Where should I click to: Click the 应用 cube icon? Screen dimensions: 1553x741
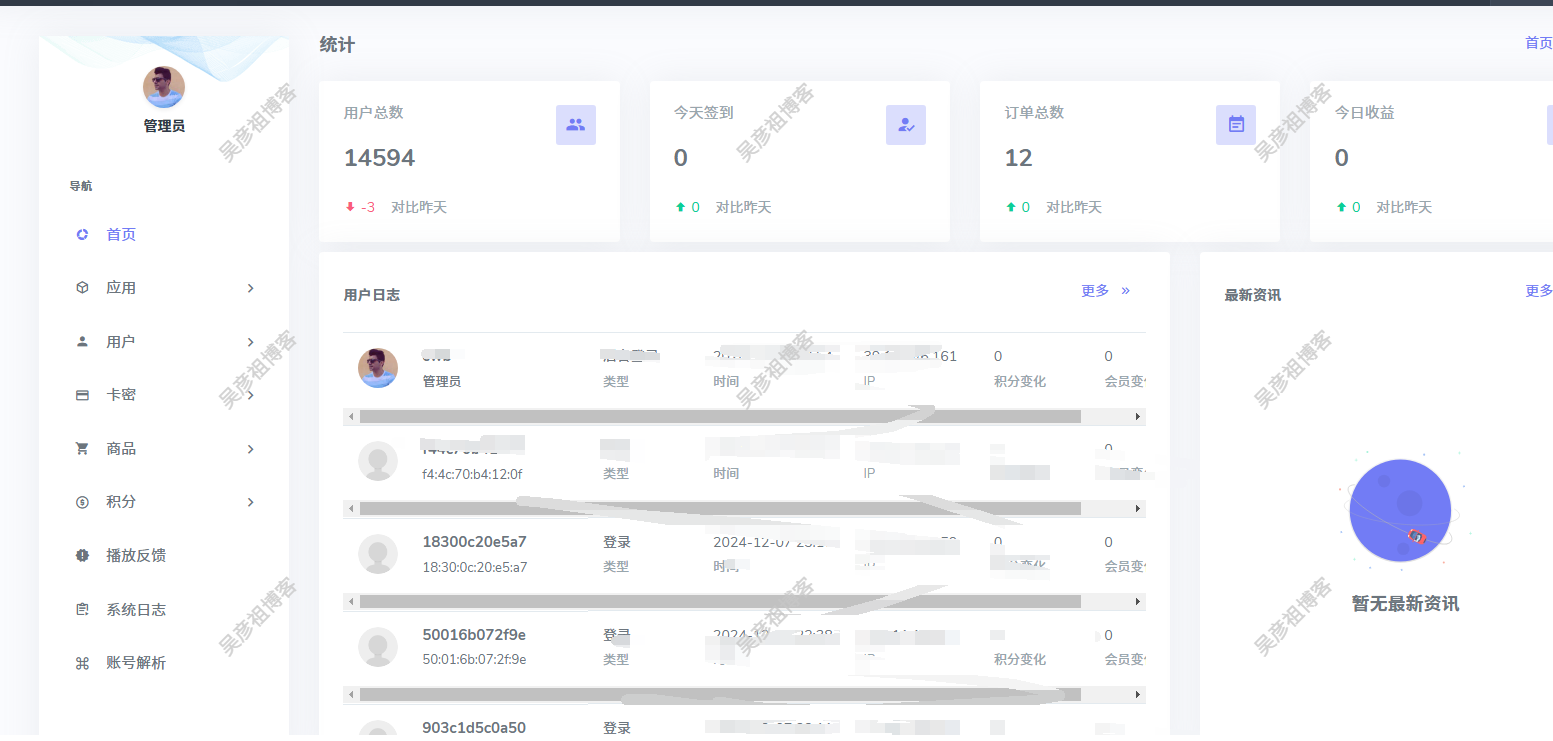point(82,288)
